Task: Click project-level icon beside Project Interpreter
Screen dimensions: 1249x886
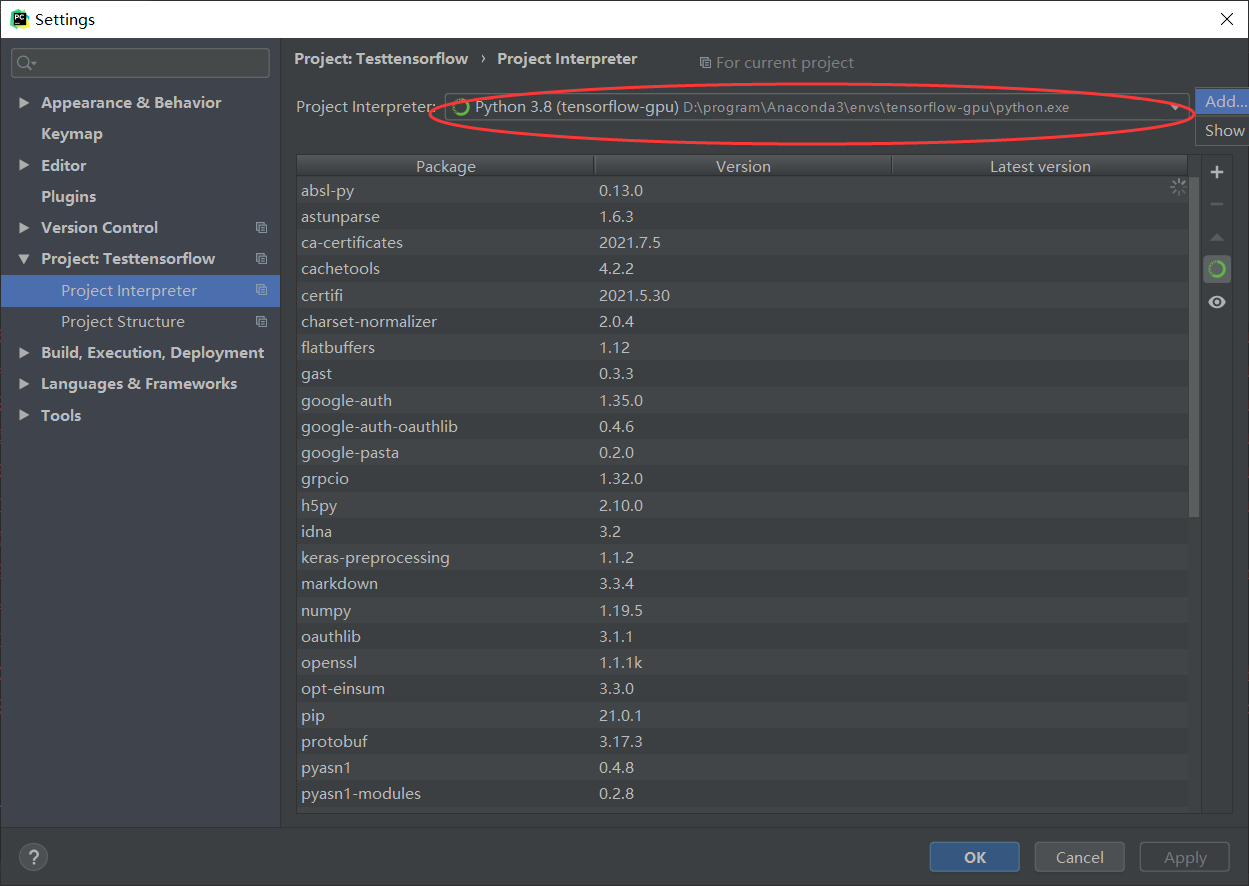Action: (262, 291)
